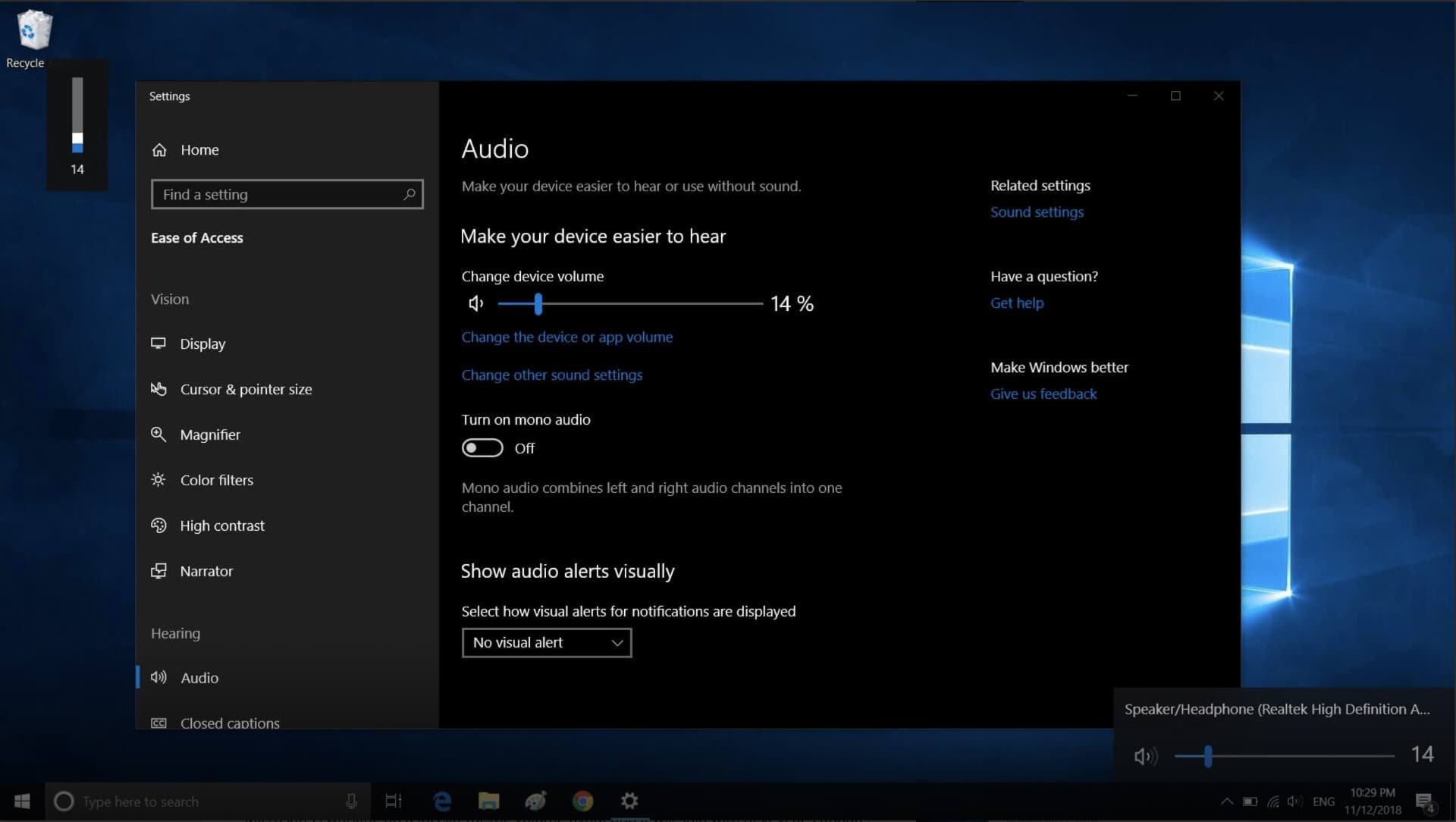
Task: Select Speaker/Headphone playback device name
Action: [1277, 709]
